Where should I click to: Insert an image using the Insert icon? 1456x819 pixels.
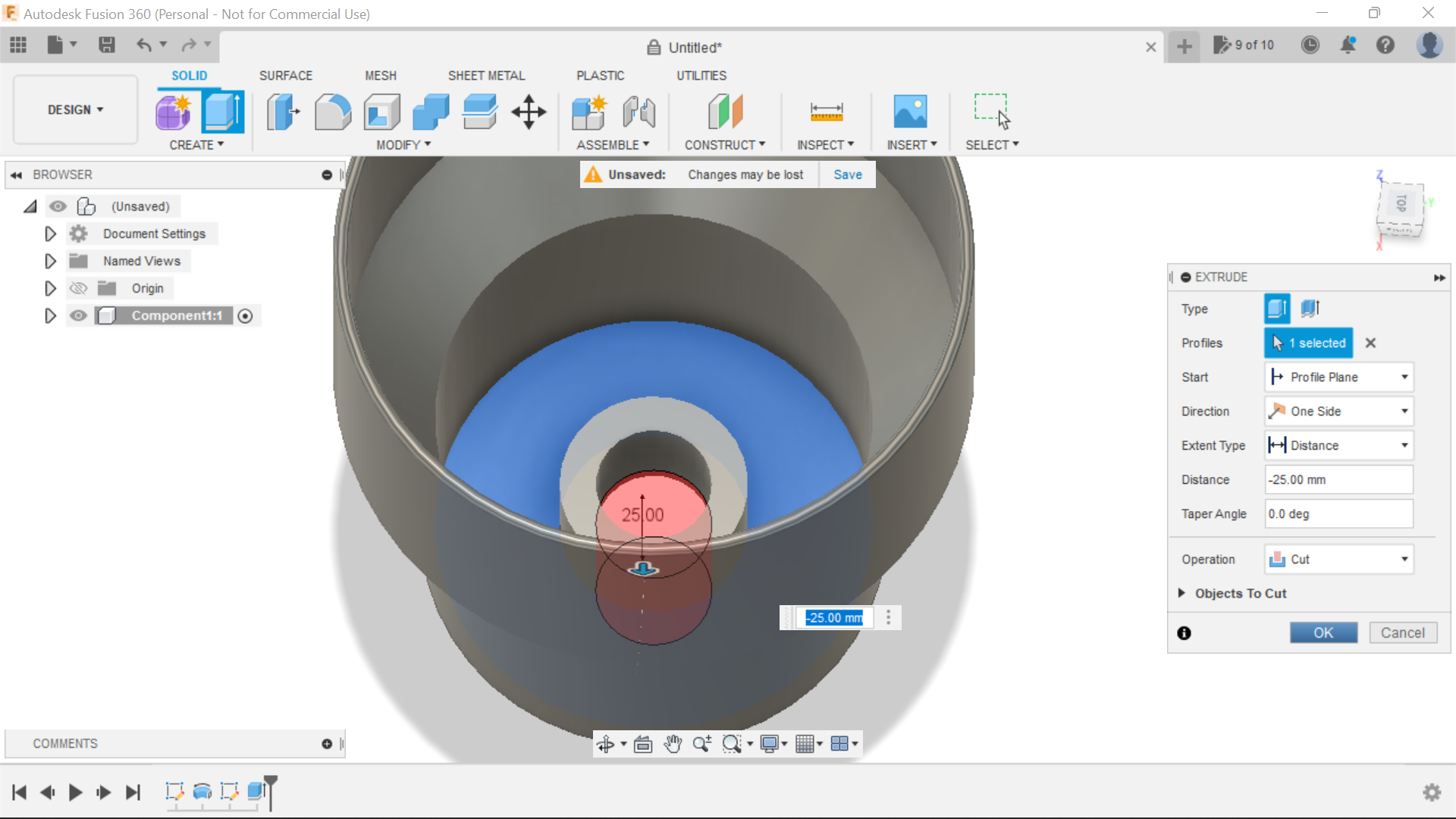[x=912, y=111]
